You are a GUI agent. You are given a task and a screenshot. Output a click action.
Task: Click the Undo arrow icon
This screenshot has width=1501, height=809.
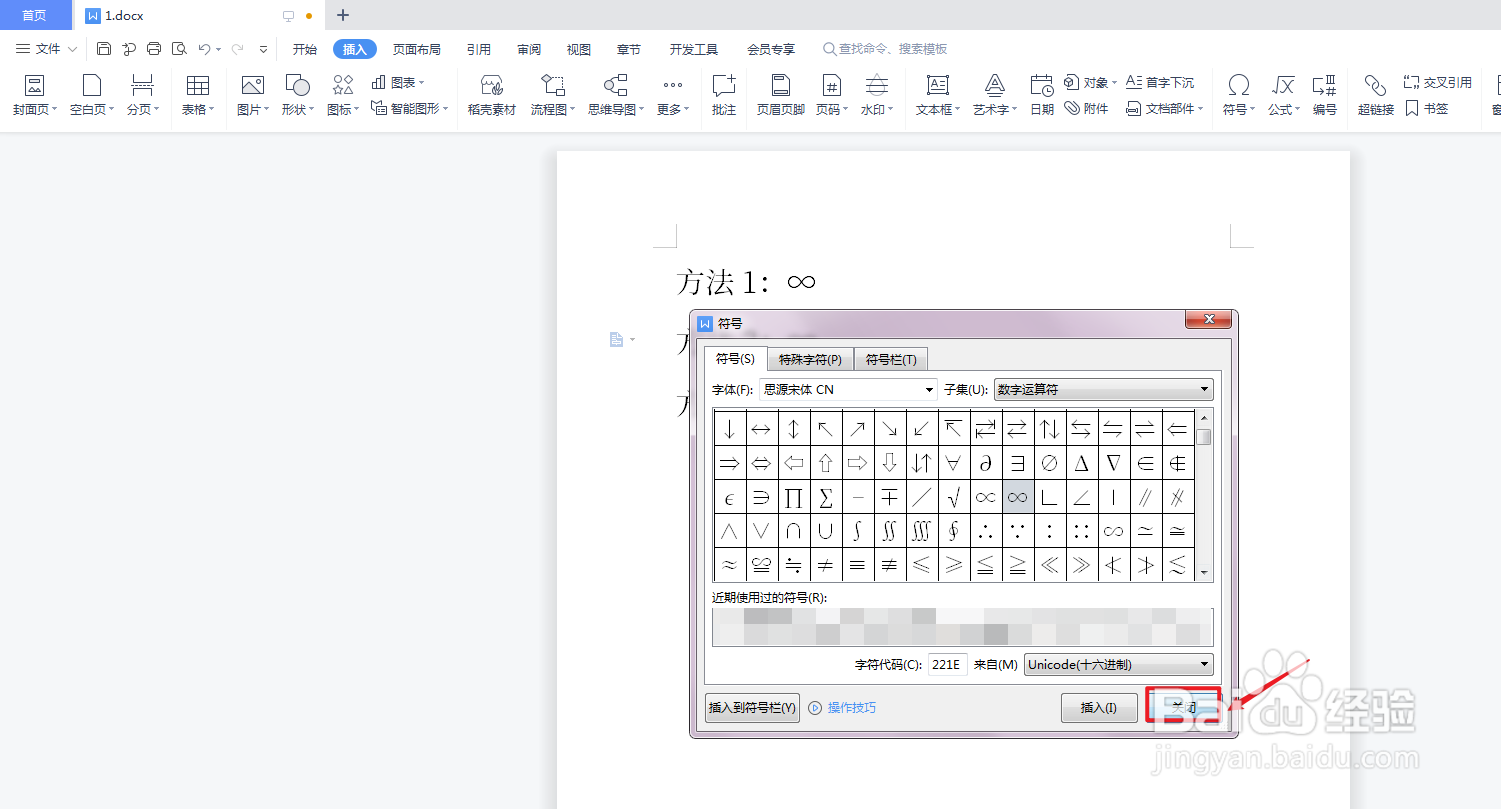tap(204, 48)
